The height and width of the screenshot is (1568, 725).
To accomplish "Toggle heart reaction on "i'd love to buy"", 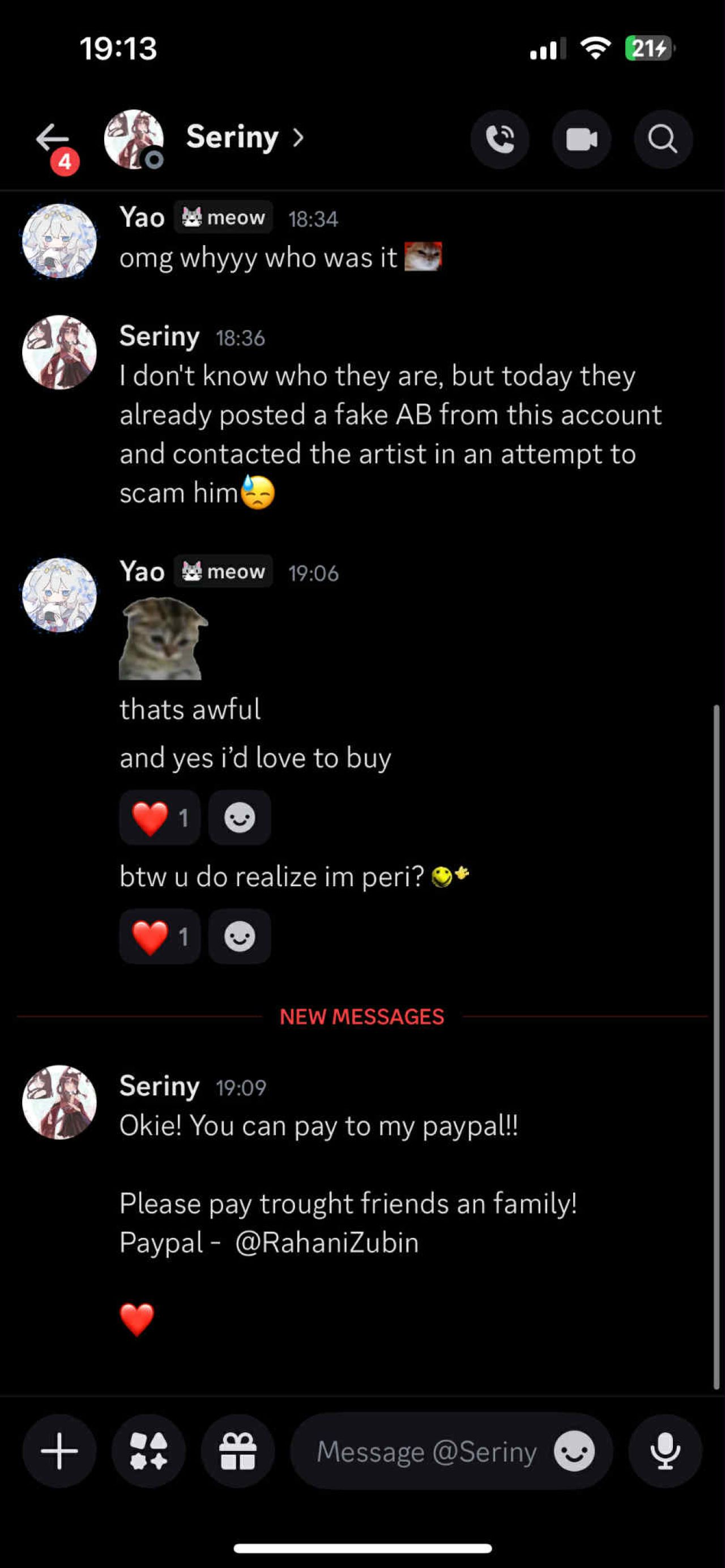I will 160,818.
